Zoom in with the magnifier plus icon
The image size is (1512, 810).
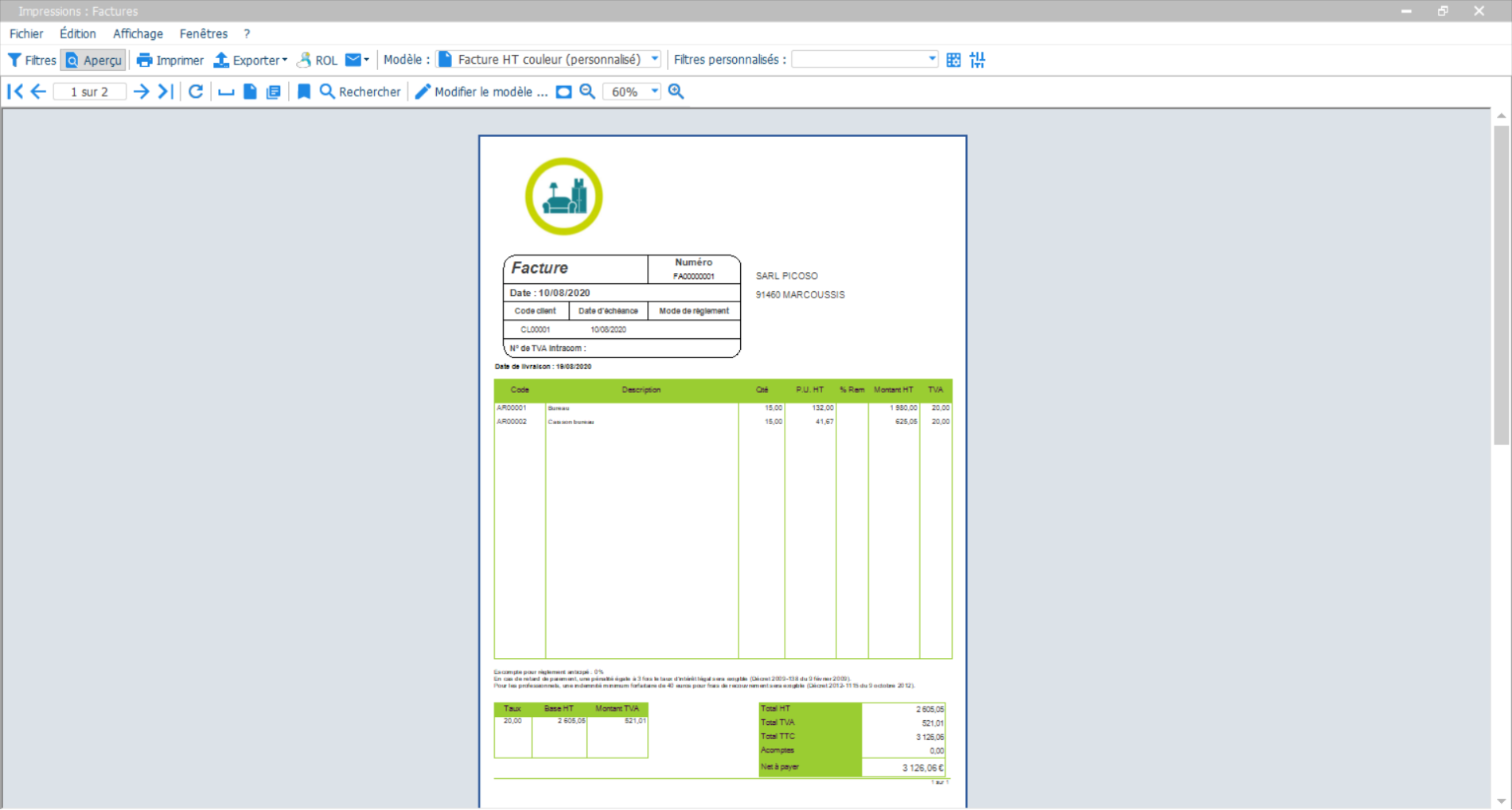[676, 91]
